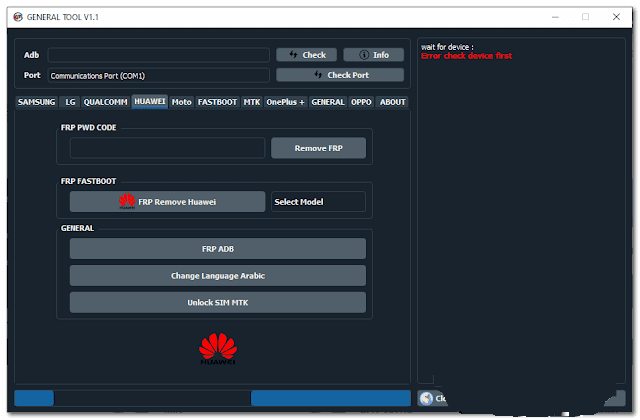Open the Port combo box showing COM1

(158, 76)
